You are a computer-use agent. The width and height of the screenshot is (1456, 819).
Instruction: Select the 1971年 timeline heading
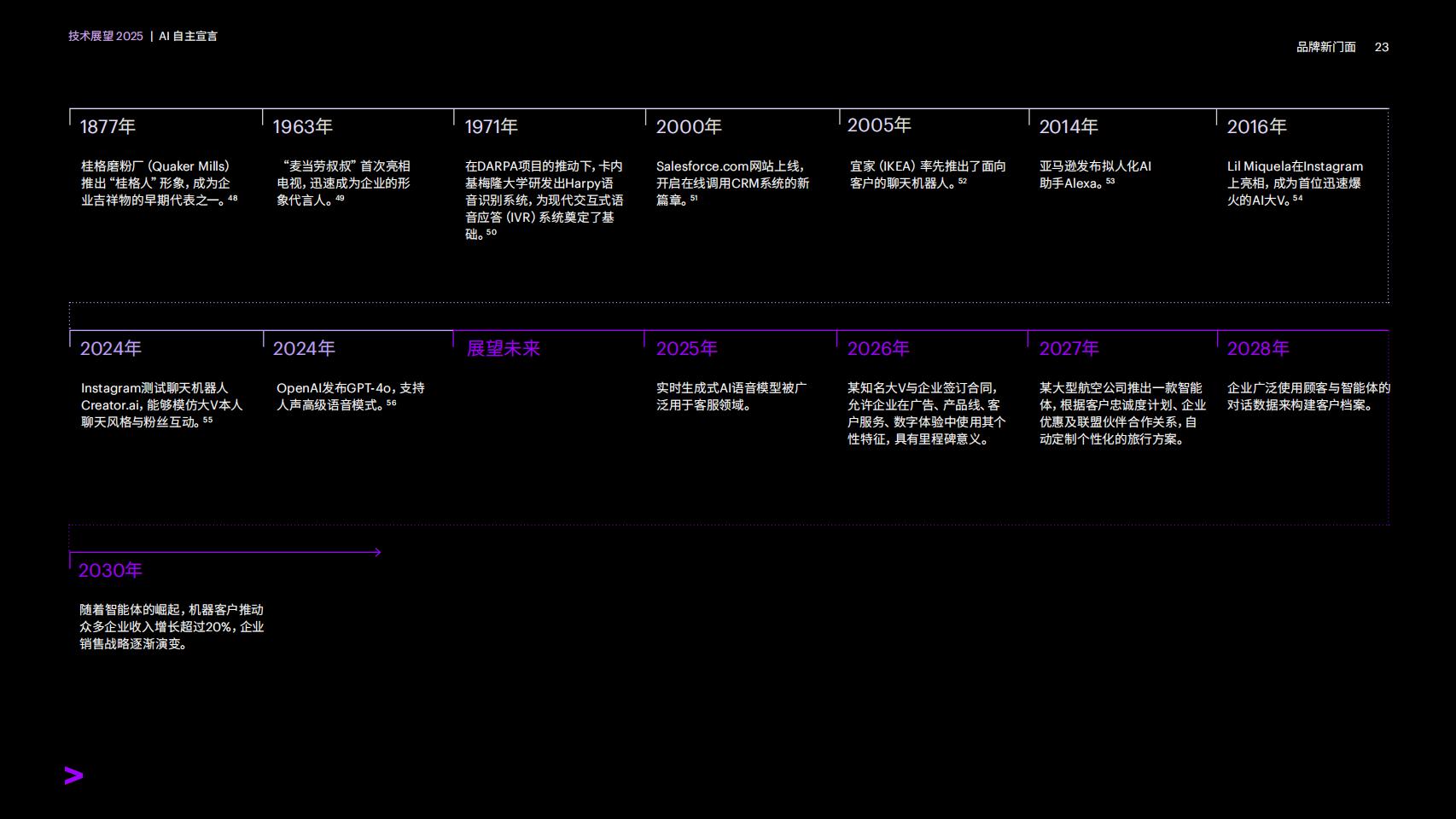491,126
